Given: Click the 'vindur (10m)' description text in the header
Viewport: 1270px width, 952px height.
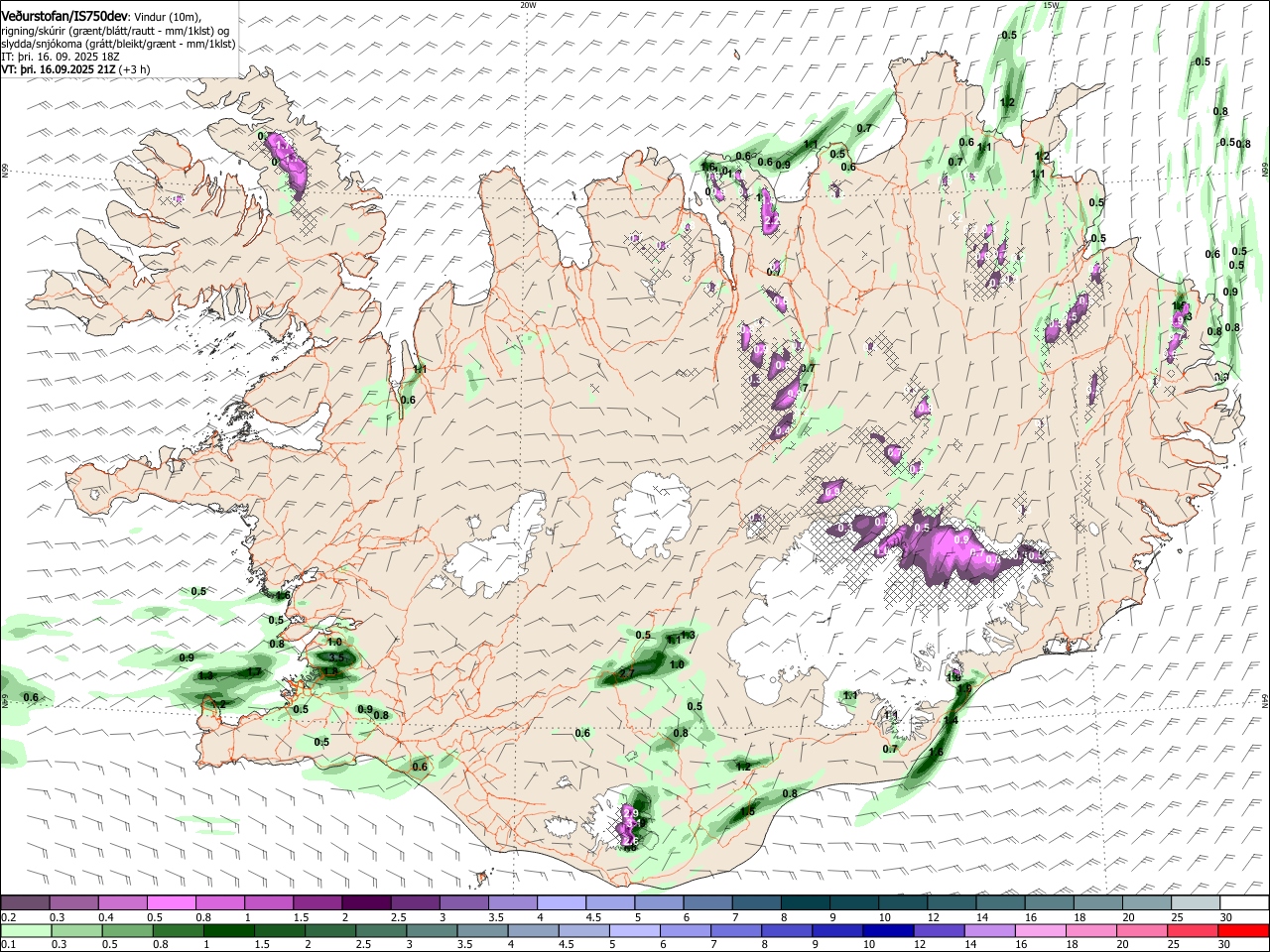Looking at the screenshot, I should [167, 17].
